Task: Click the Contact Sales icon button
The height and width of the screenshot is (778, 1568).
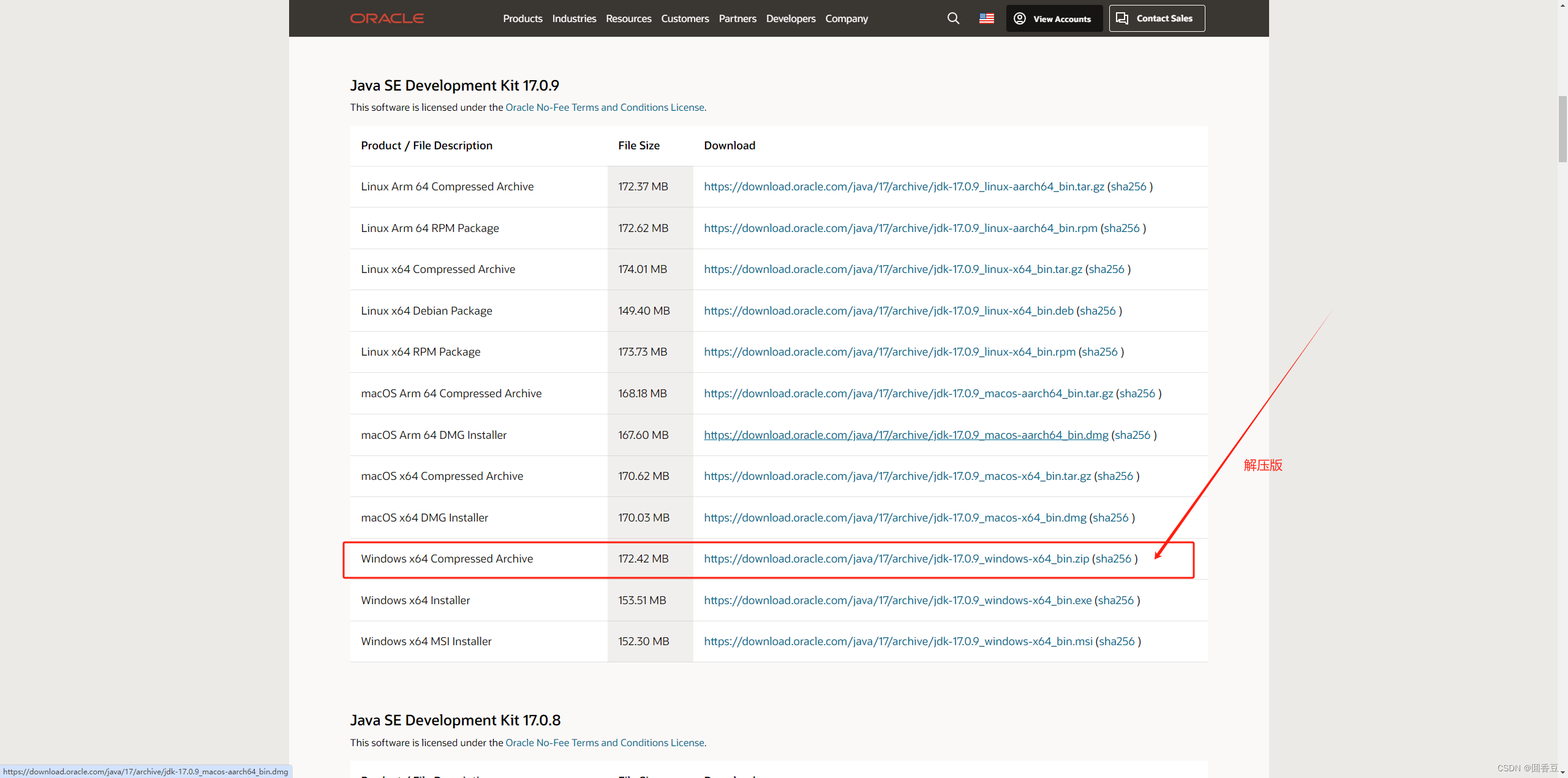Action: (x=1122, y=18)
